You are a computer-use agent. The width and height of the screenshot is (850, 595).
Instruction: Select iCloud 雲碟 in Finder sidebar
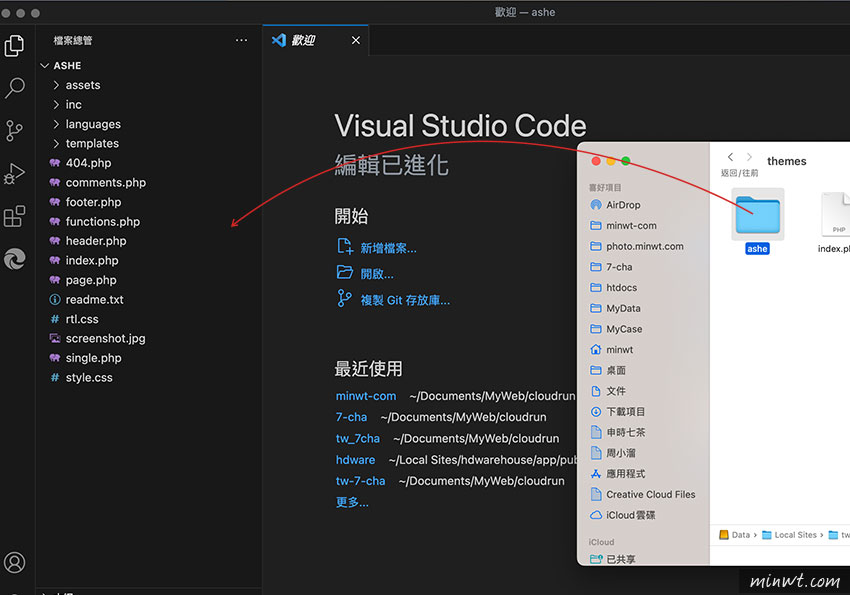click(630, 515)
